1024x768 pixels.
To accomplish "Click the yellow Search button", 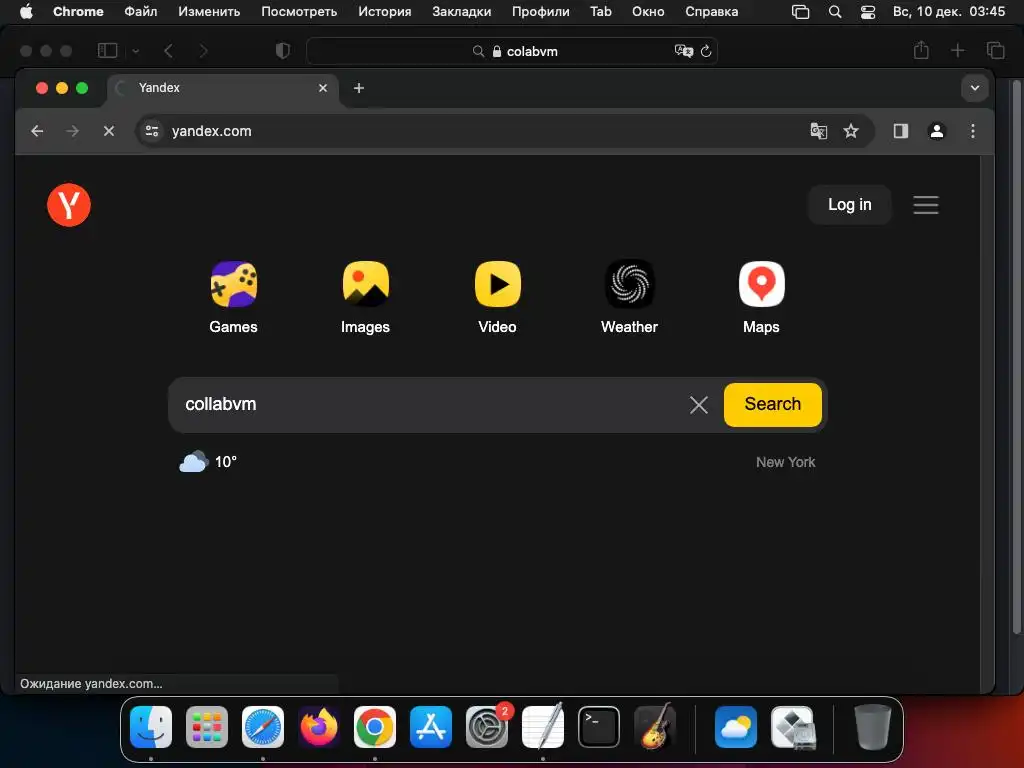I will pos(773,404).
